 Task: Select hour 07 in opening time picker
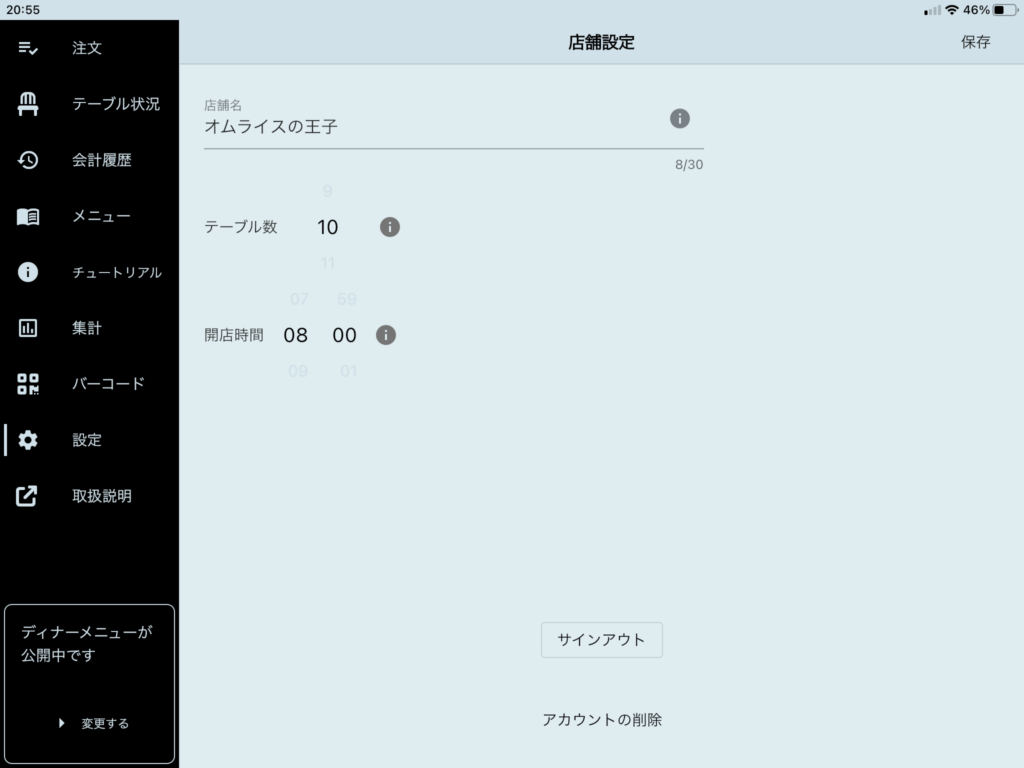pyautogui.click(x=299, y=299)
